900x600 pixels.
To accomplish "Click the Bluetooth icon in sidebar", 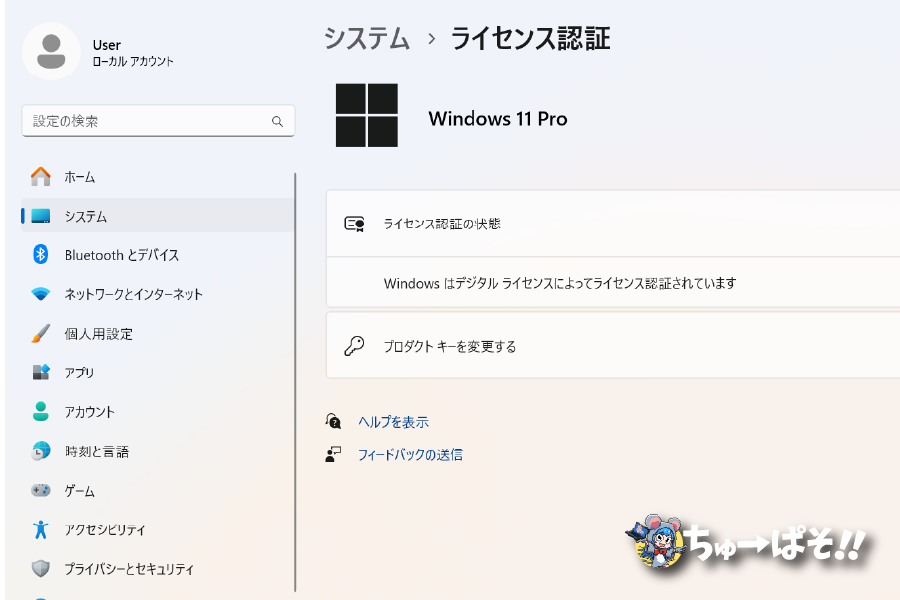I will pos(41,254).
